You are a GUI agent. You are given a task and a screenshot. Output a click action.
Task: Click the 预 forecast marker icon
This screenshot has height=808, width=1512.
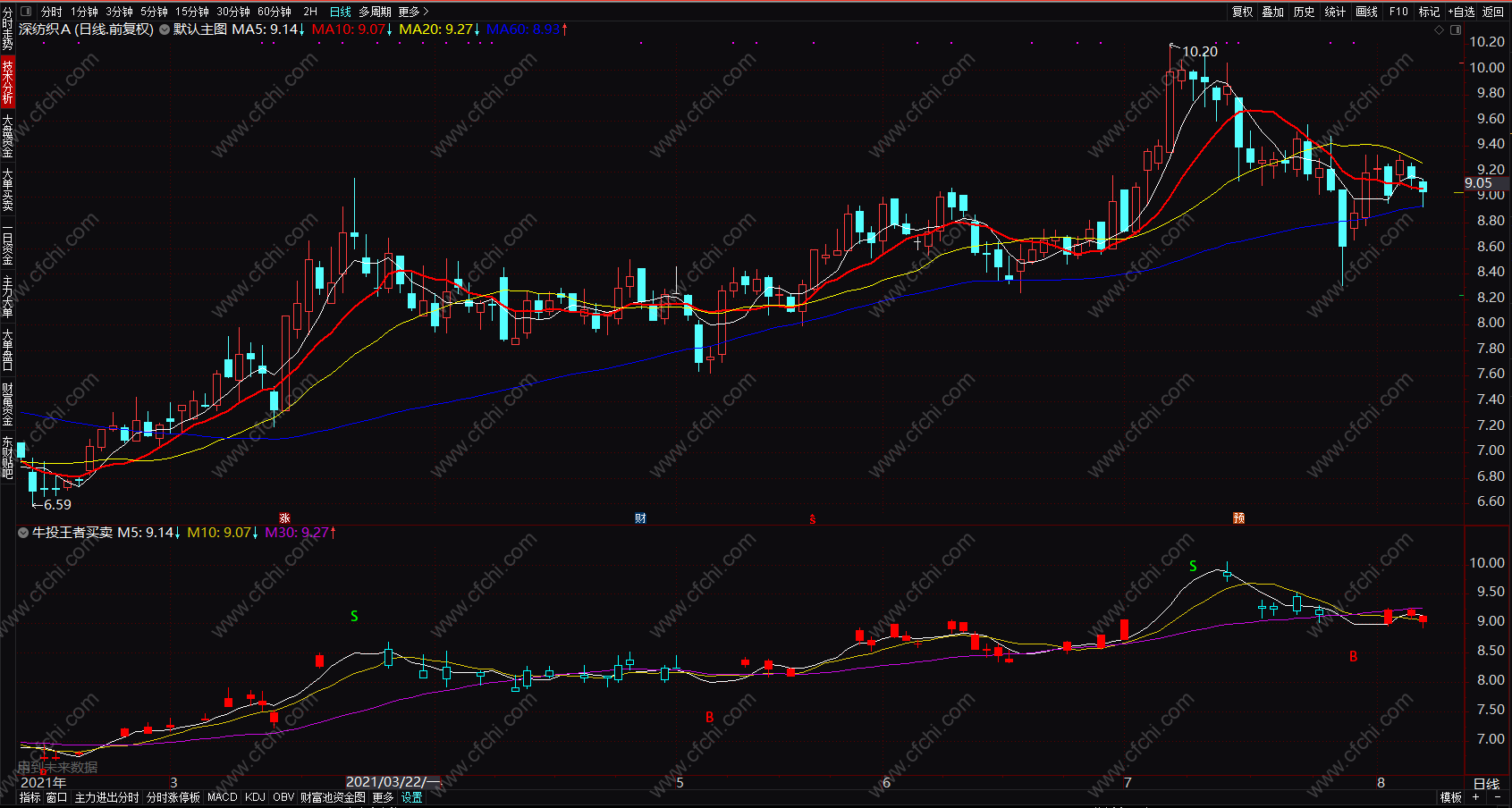(x=1238, y=518)
